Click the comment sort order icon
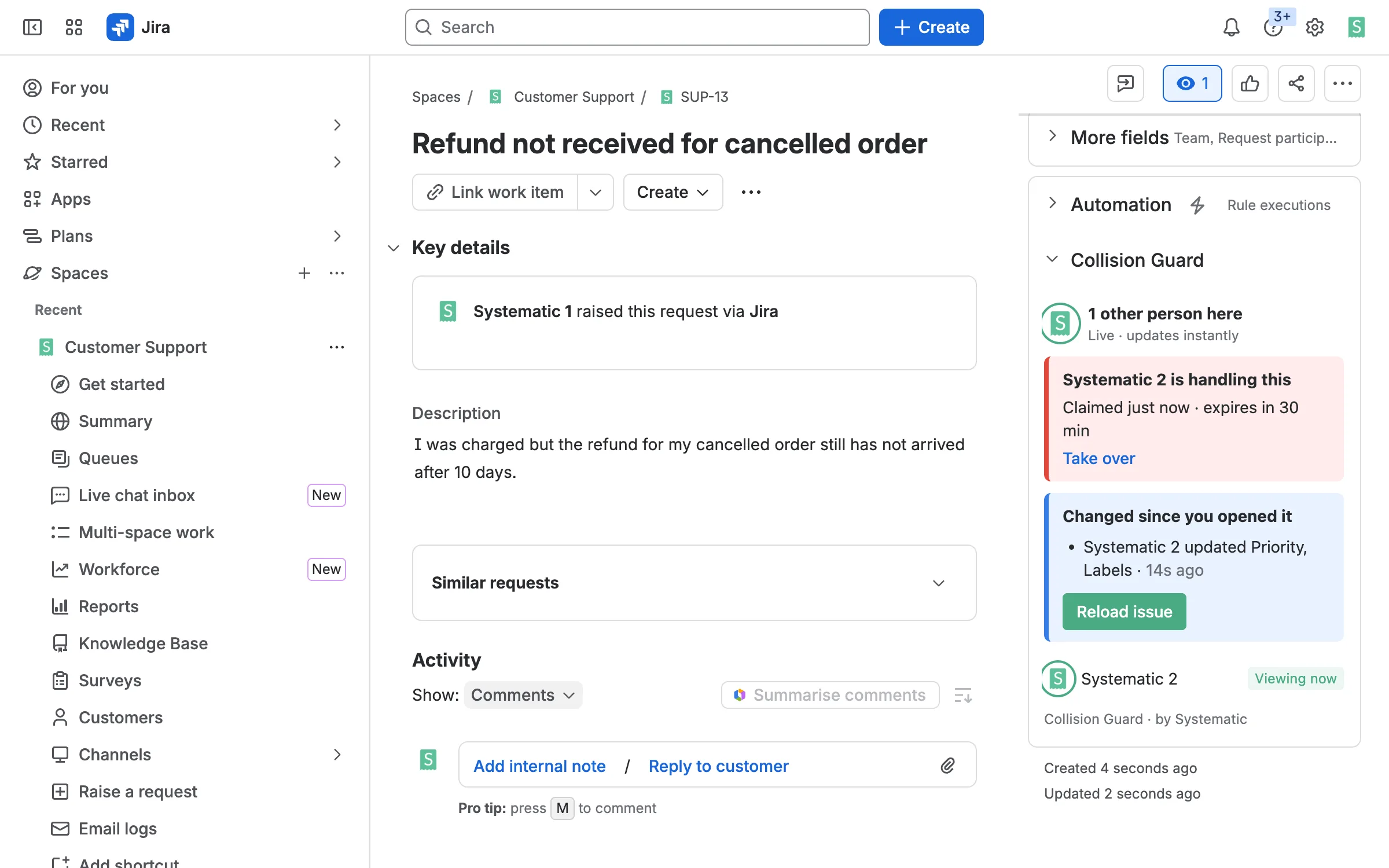This screenshot has height=868, width=1389. coord(963,695)
